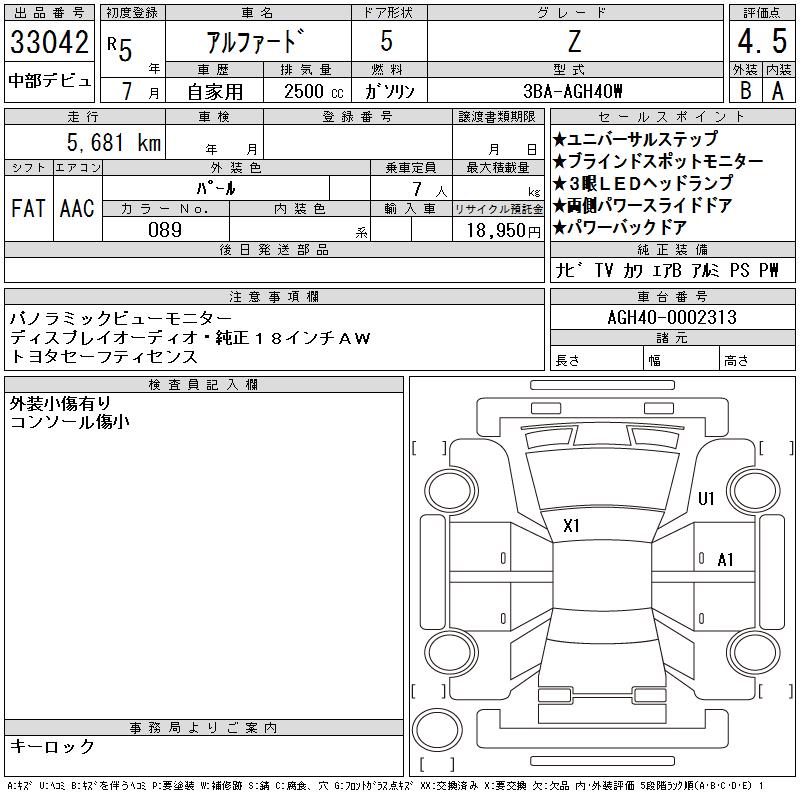Screen dimensions: 800x800
Task: Click the パワーバックドア sales point line
Action: [619, 227]
